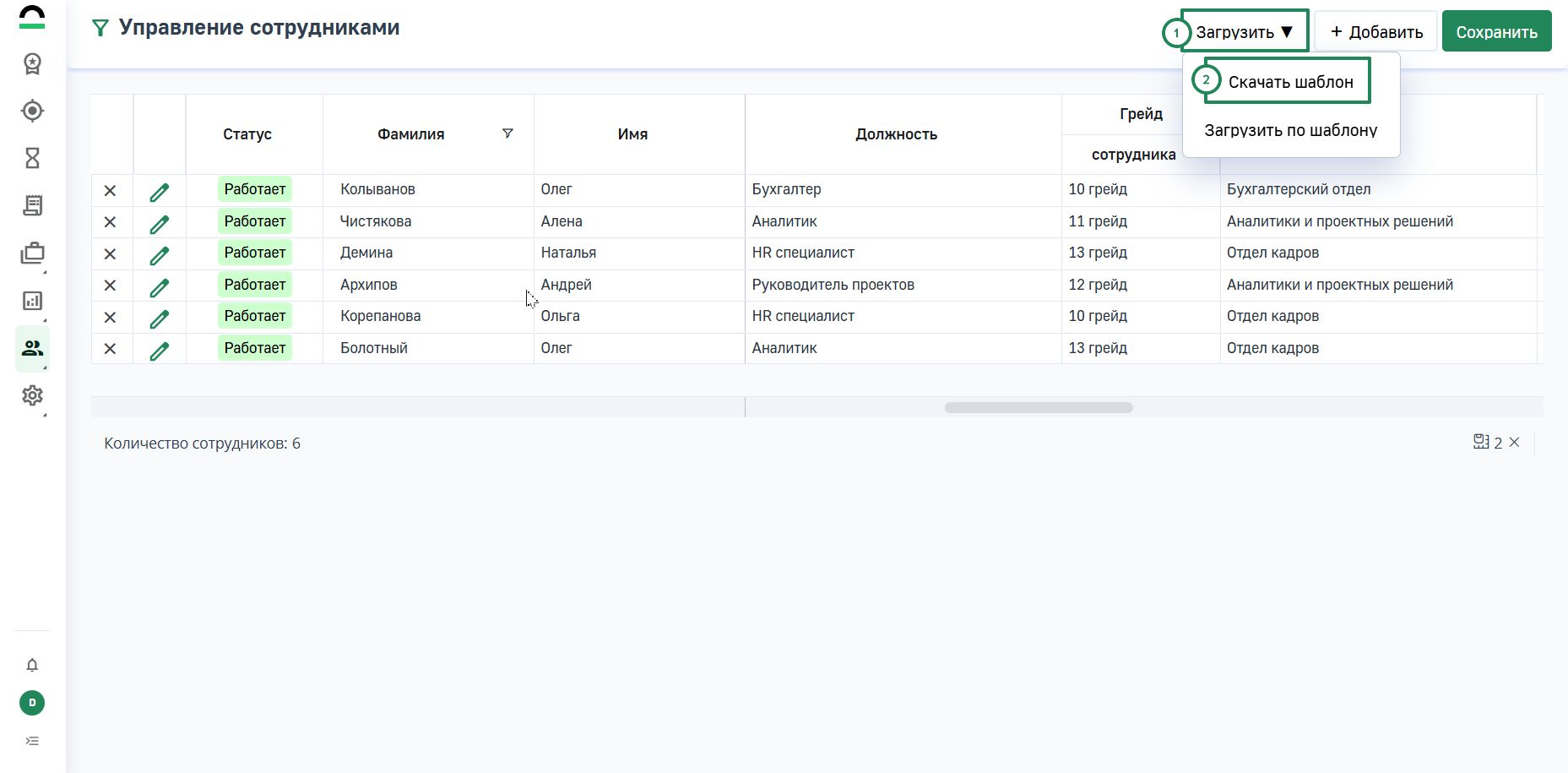Open the hourglass icon in sidebar

tap(32, 158)
